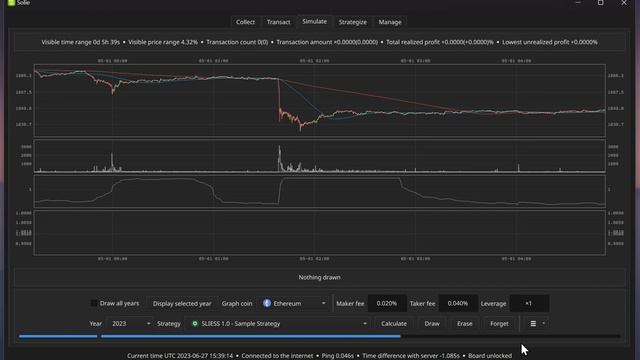
Task: Click the Nothing drawn status text
Action: [x=319, y=278]
